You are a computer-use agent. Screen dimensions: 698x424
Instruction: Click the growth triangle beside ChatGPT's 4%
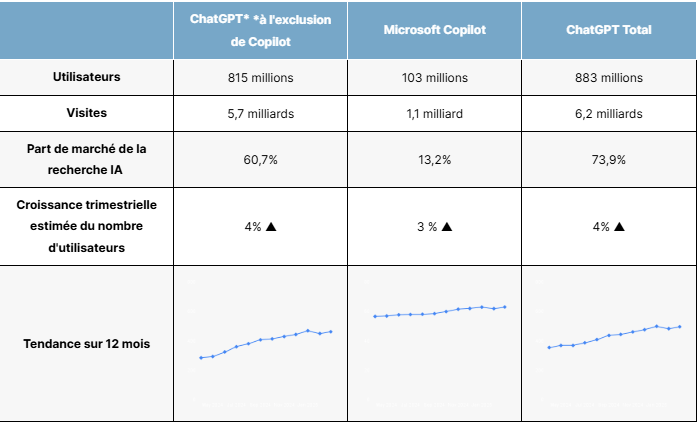pos(271,227)
